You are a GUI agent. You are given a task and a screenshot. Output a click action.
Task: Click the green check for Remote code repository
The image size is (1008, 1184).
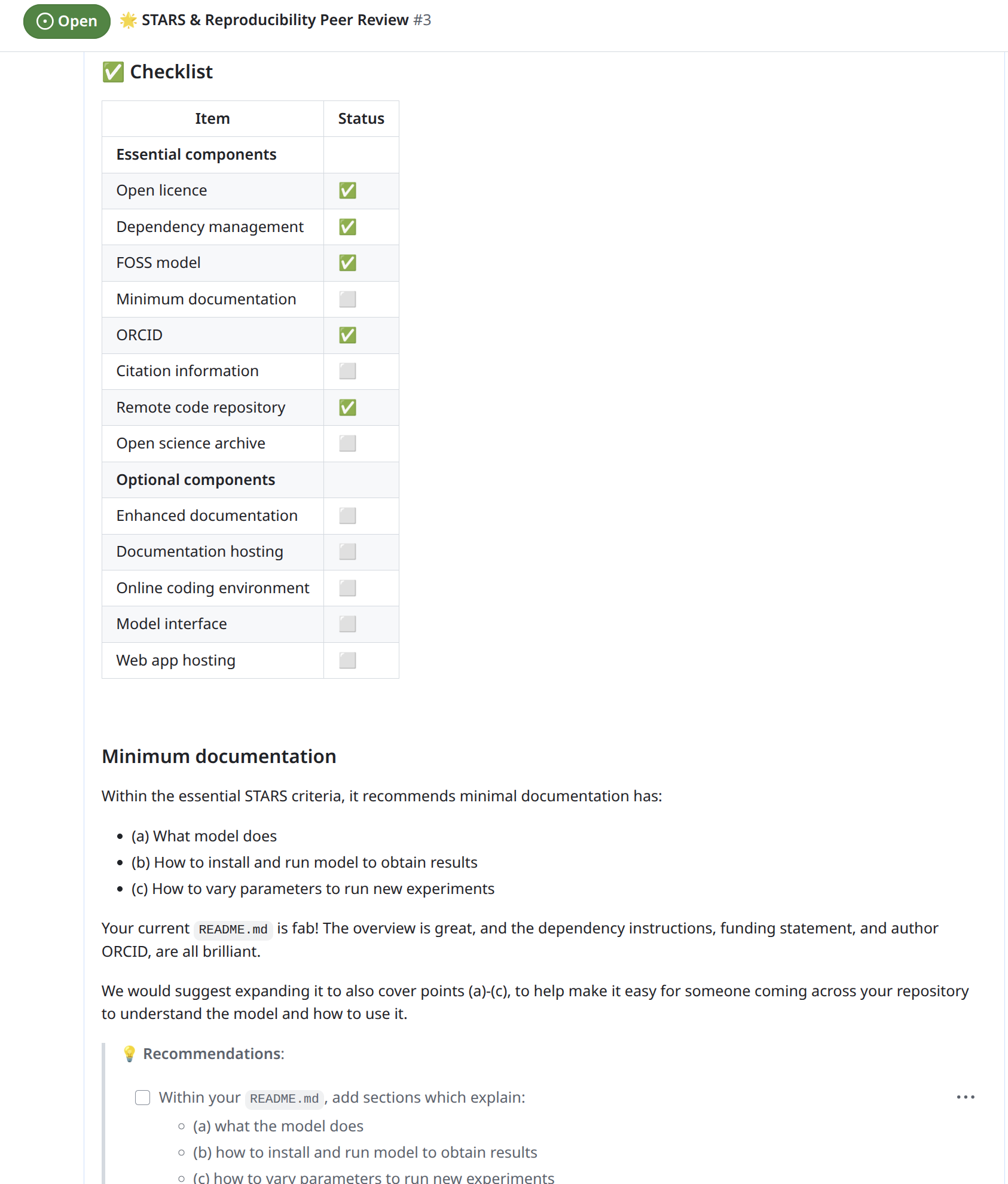tap(347, 407)
